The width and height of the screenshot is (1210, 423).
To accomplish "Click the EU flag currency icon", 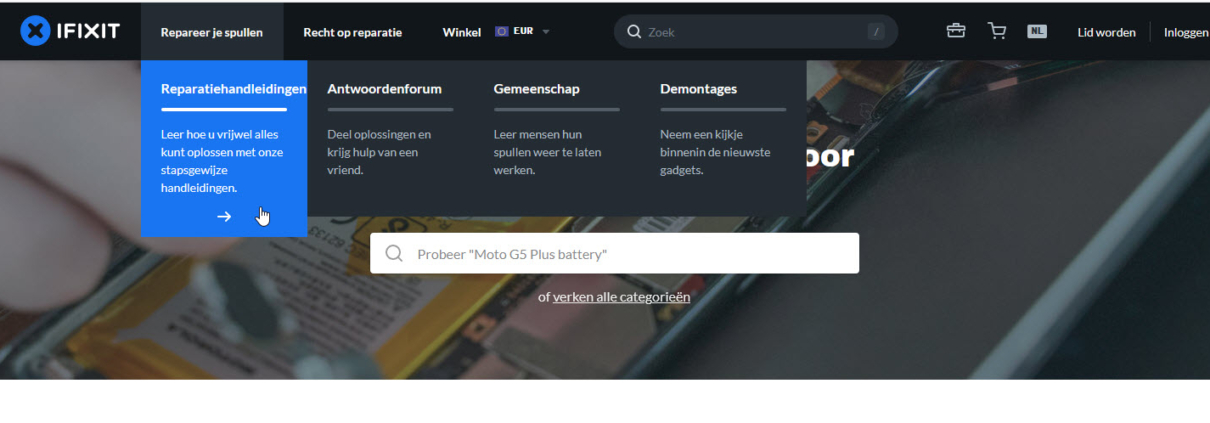I will click(x=501, y=32).
